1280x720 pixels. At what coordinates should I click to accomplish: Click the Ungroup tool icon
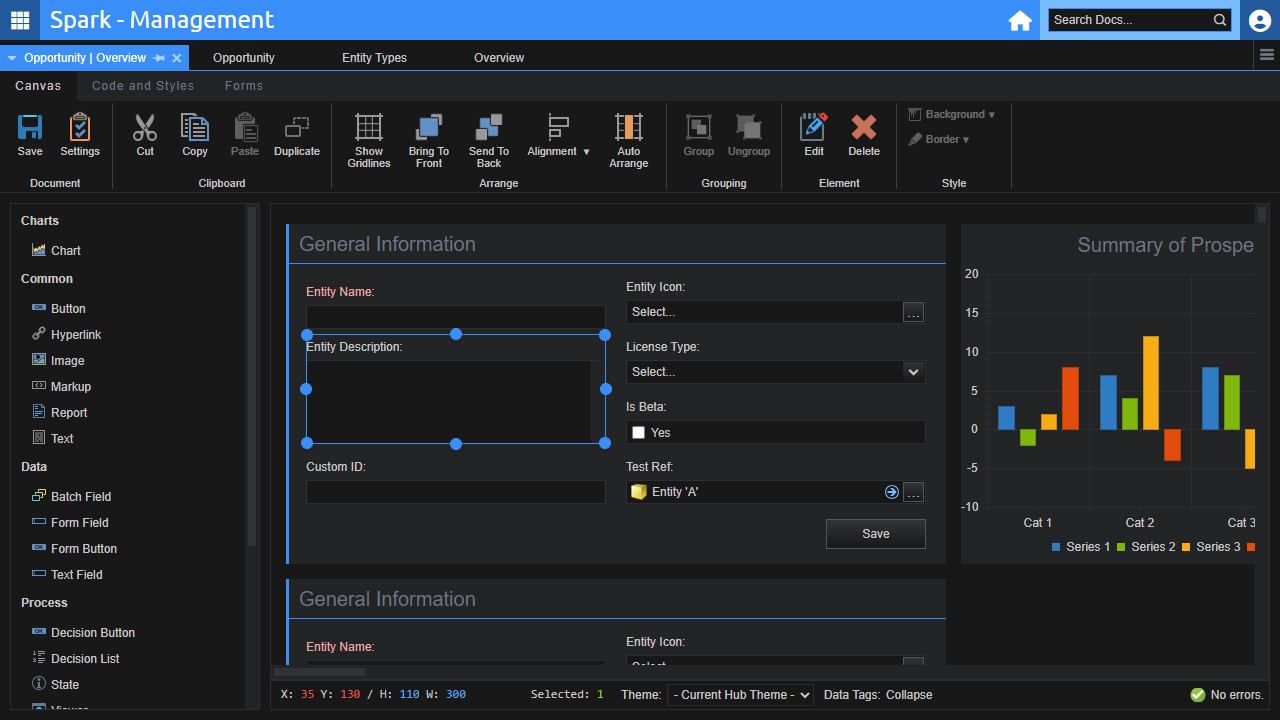click(x=748, y=127)
